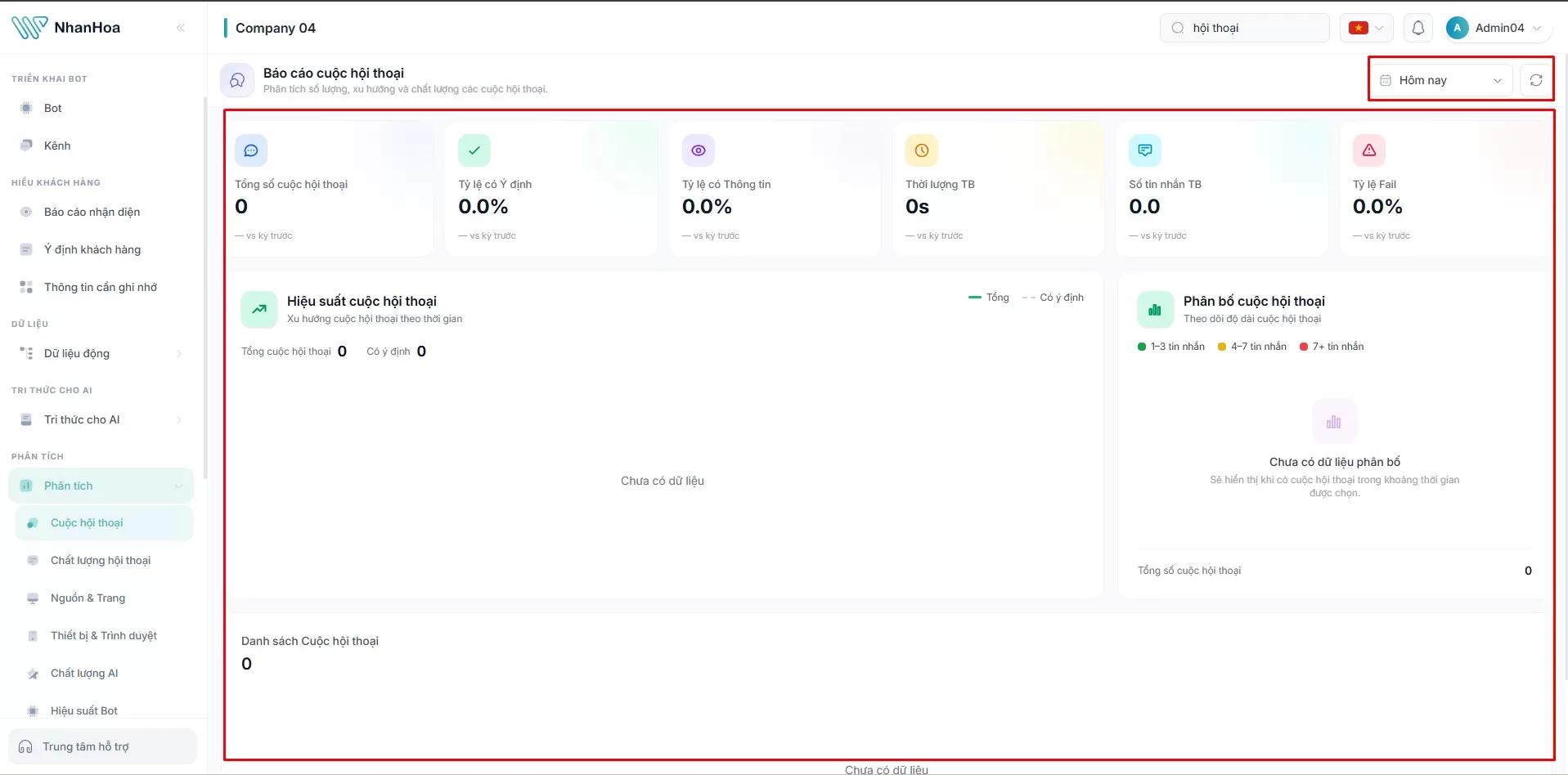Open the Hôm nay date range dropdown
The width and height of the screenshot is (1568, 775).
(x=1441, y=80)
